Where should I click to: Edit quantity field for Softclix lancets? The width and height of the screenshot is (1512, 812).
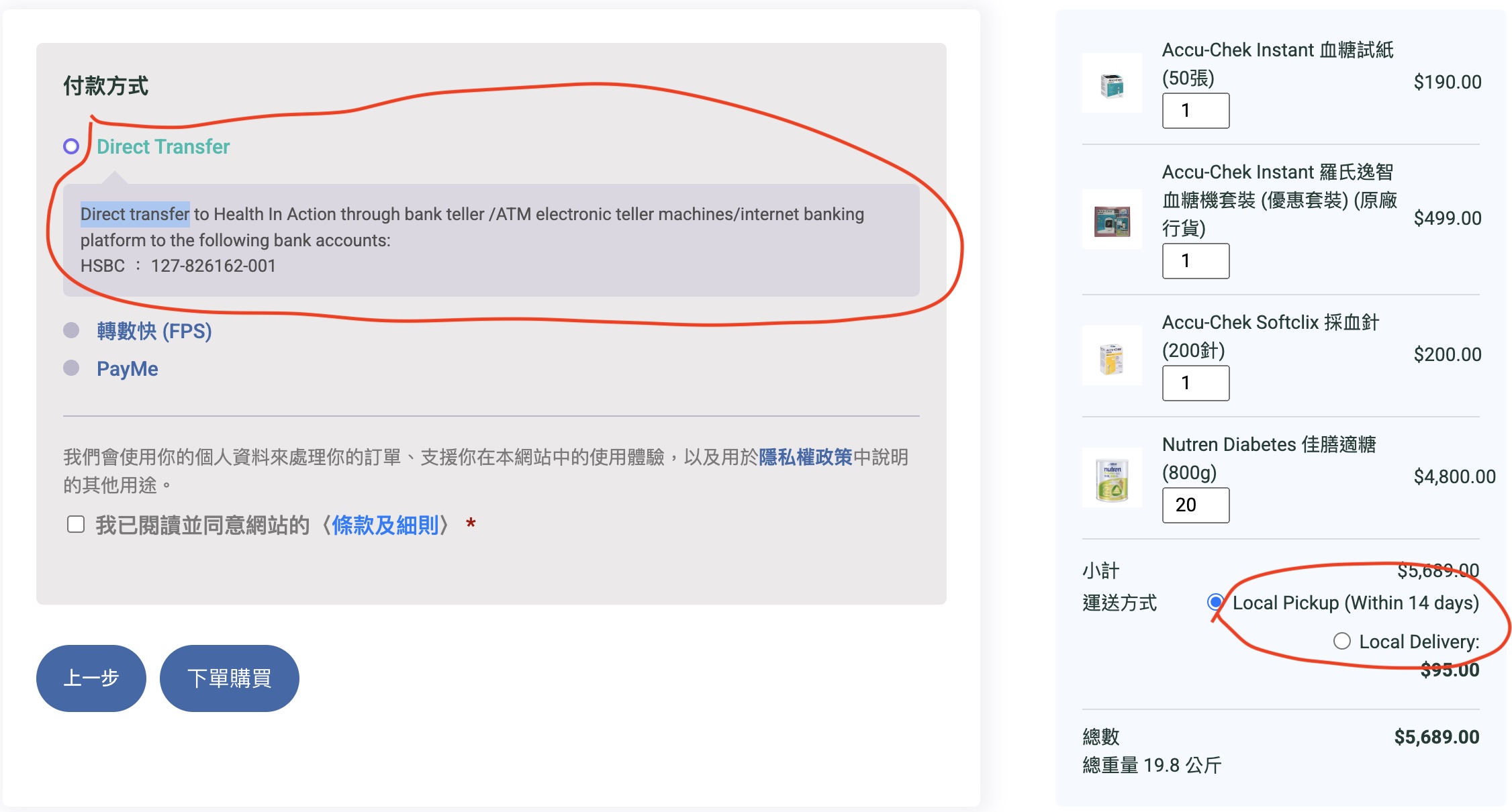1196,383
